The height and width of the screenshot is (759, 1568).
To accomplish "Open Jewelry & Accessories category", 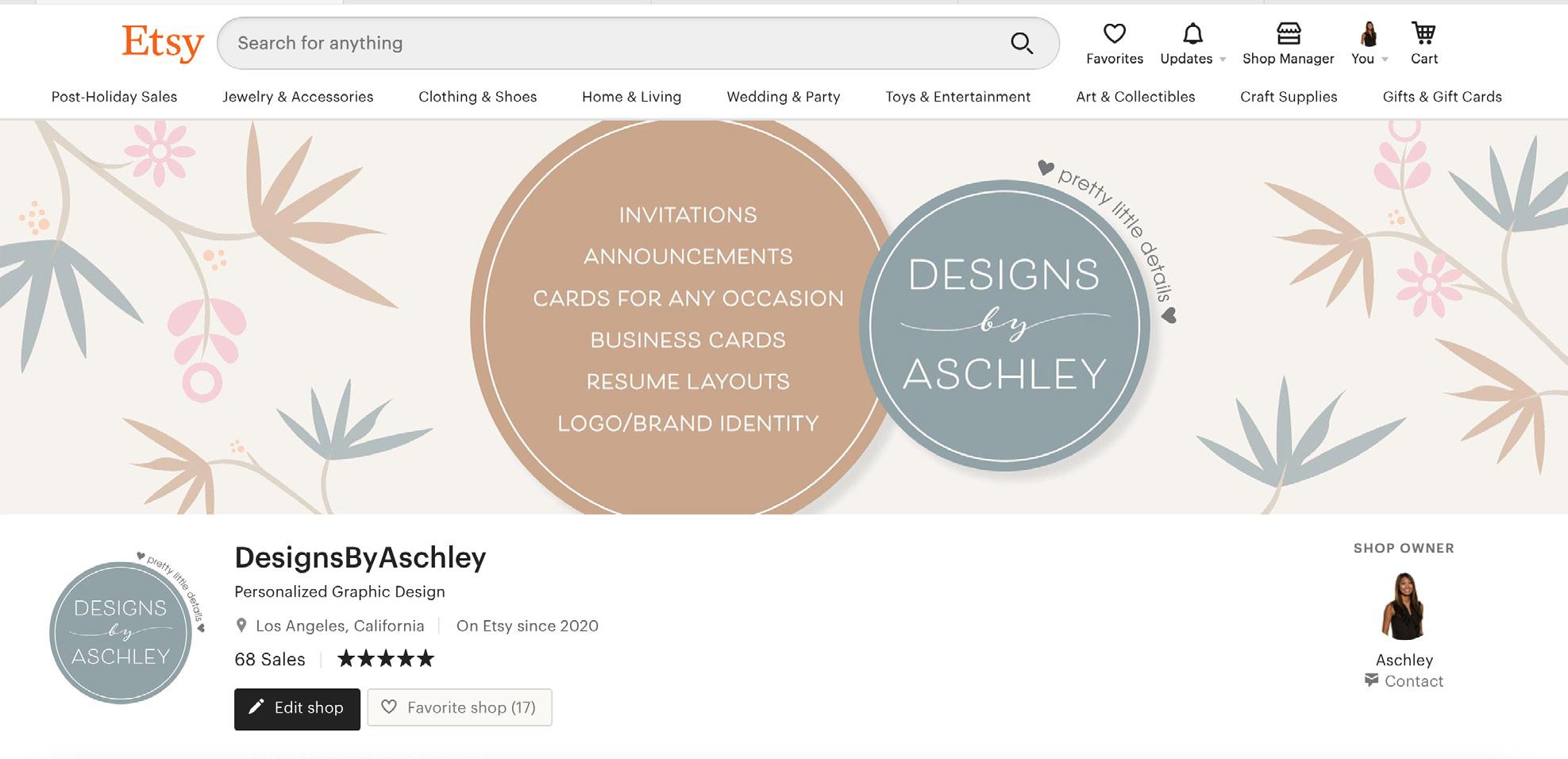I will [x=298, y=97].
